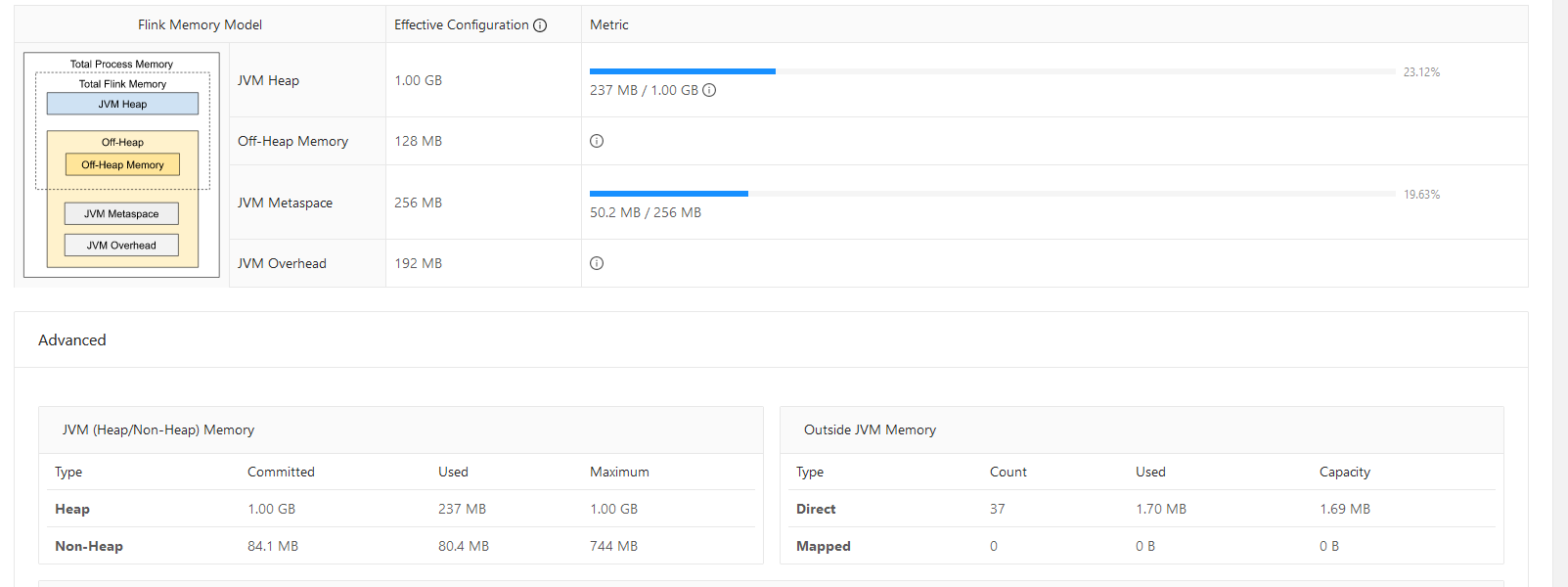
Task: Click info icon in JVM Overhead metric cell
Action: [597, 263]
